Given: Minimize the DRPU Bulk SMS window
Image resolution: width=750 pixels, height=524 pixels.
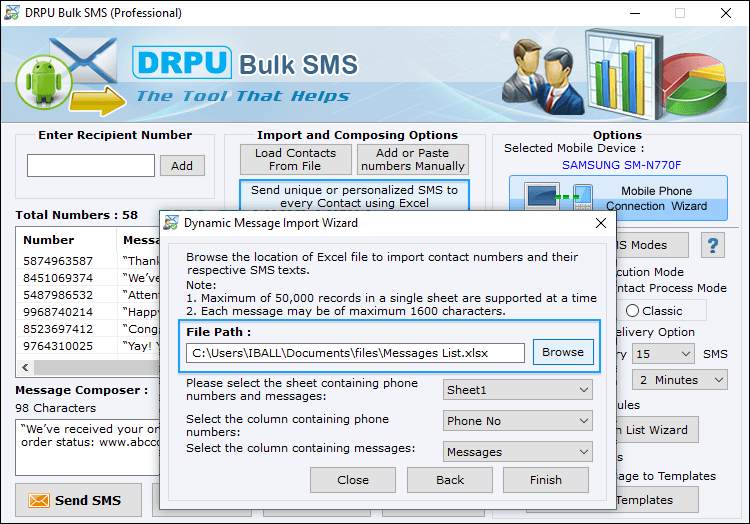Looking at the screenshot, I should [635, 13].
